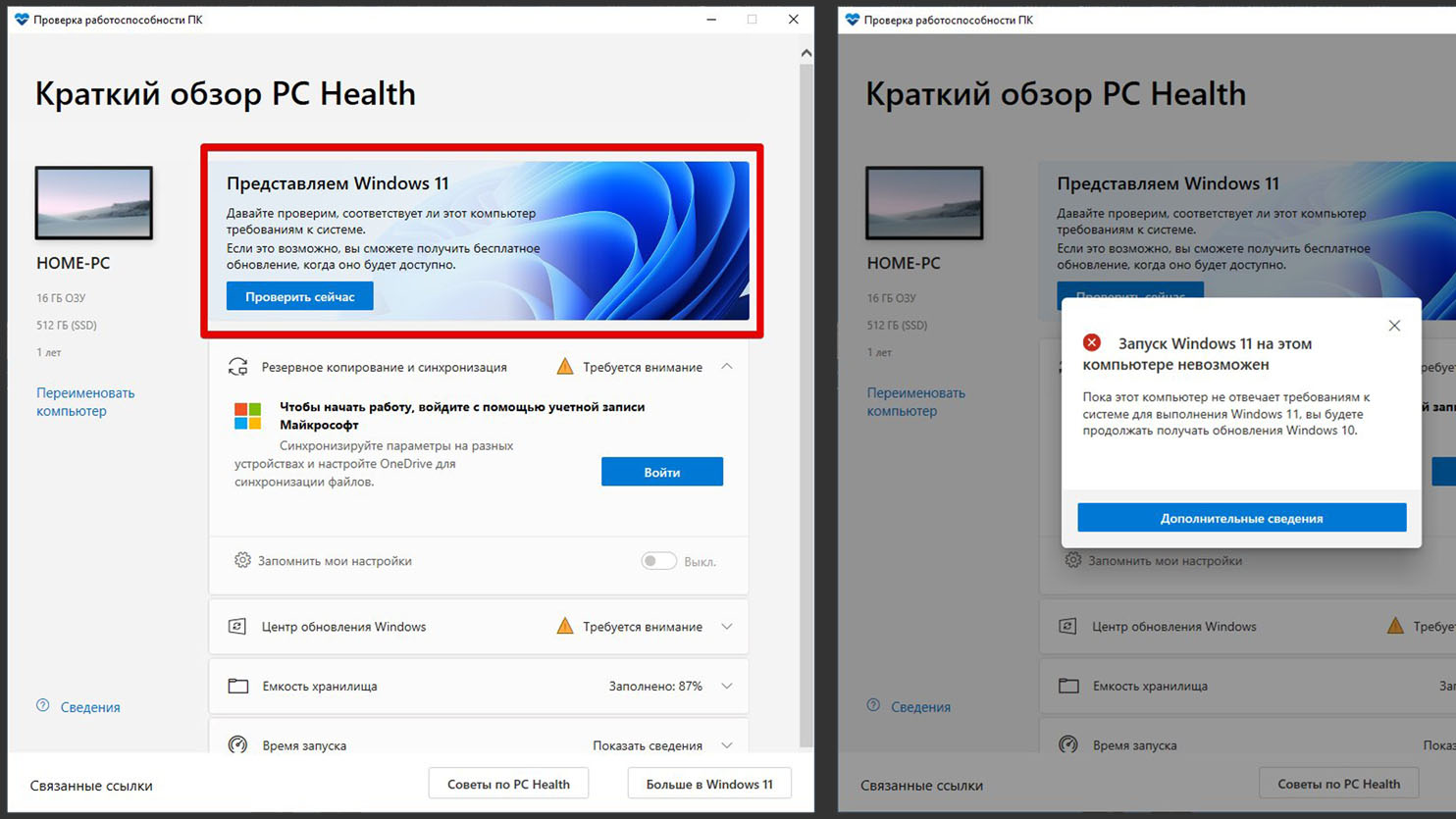Viewport: 1456px width, 819px height.
Task: Open Советы по PC Health in right window
Action: (1339, 784)
